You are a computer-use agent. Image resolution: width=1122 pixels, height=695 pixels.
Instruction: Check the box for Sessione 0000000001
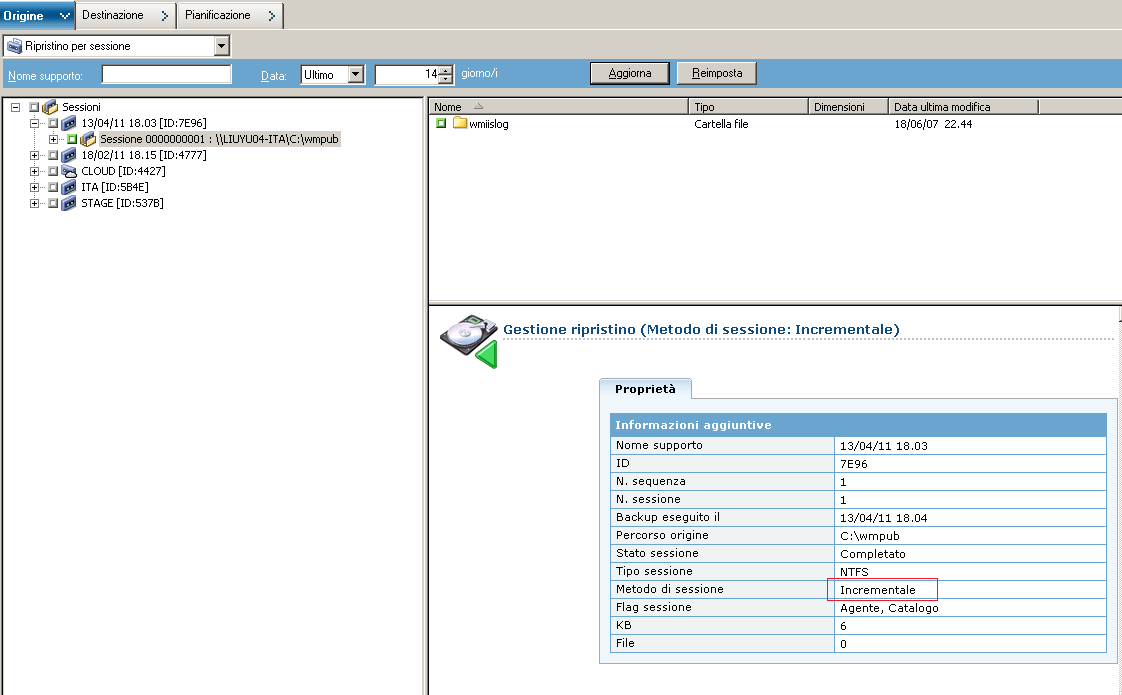(x=73, y=139)
